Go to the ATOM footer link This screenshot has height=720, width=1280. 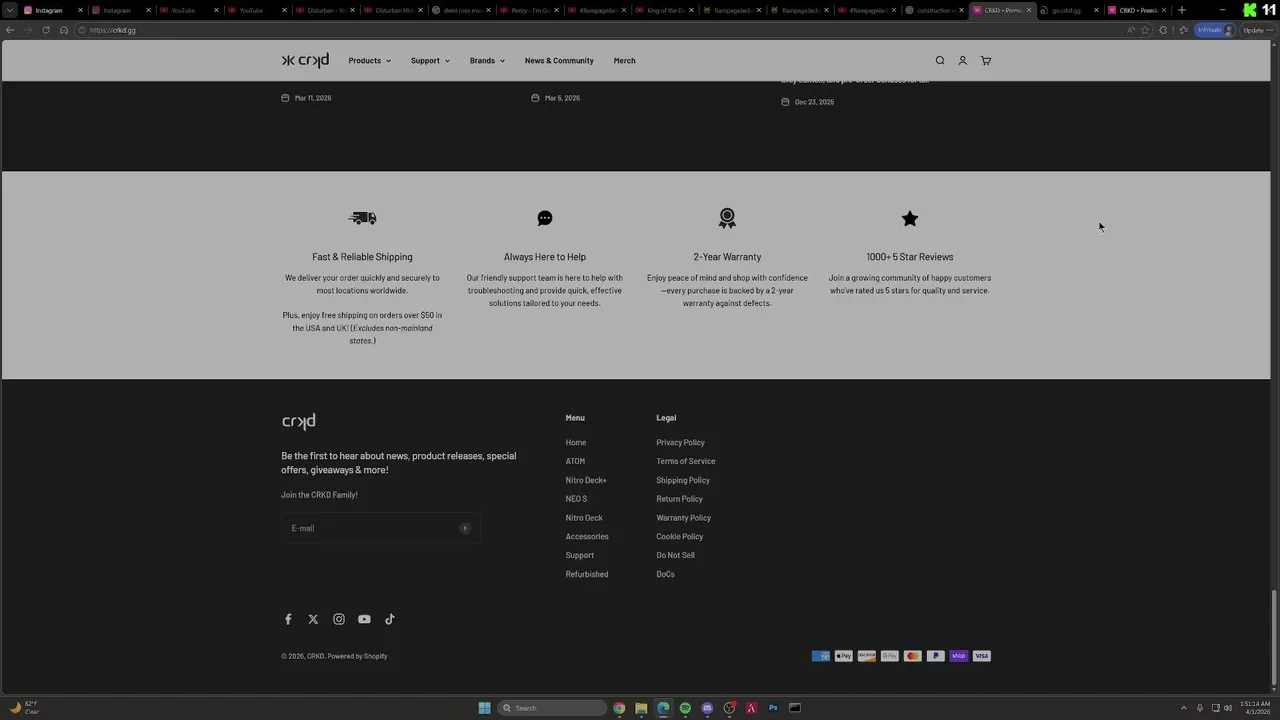(575, 462)
